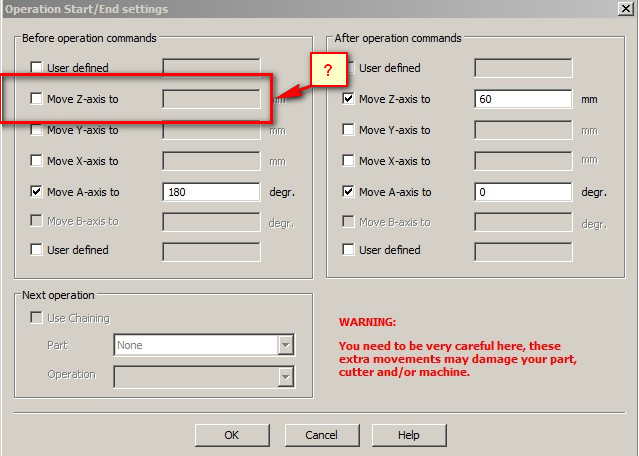The height and width of the screenshot is (456, 639).
Task: Open Help for this dialog
Action: (x=408, y=435)
